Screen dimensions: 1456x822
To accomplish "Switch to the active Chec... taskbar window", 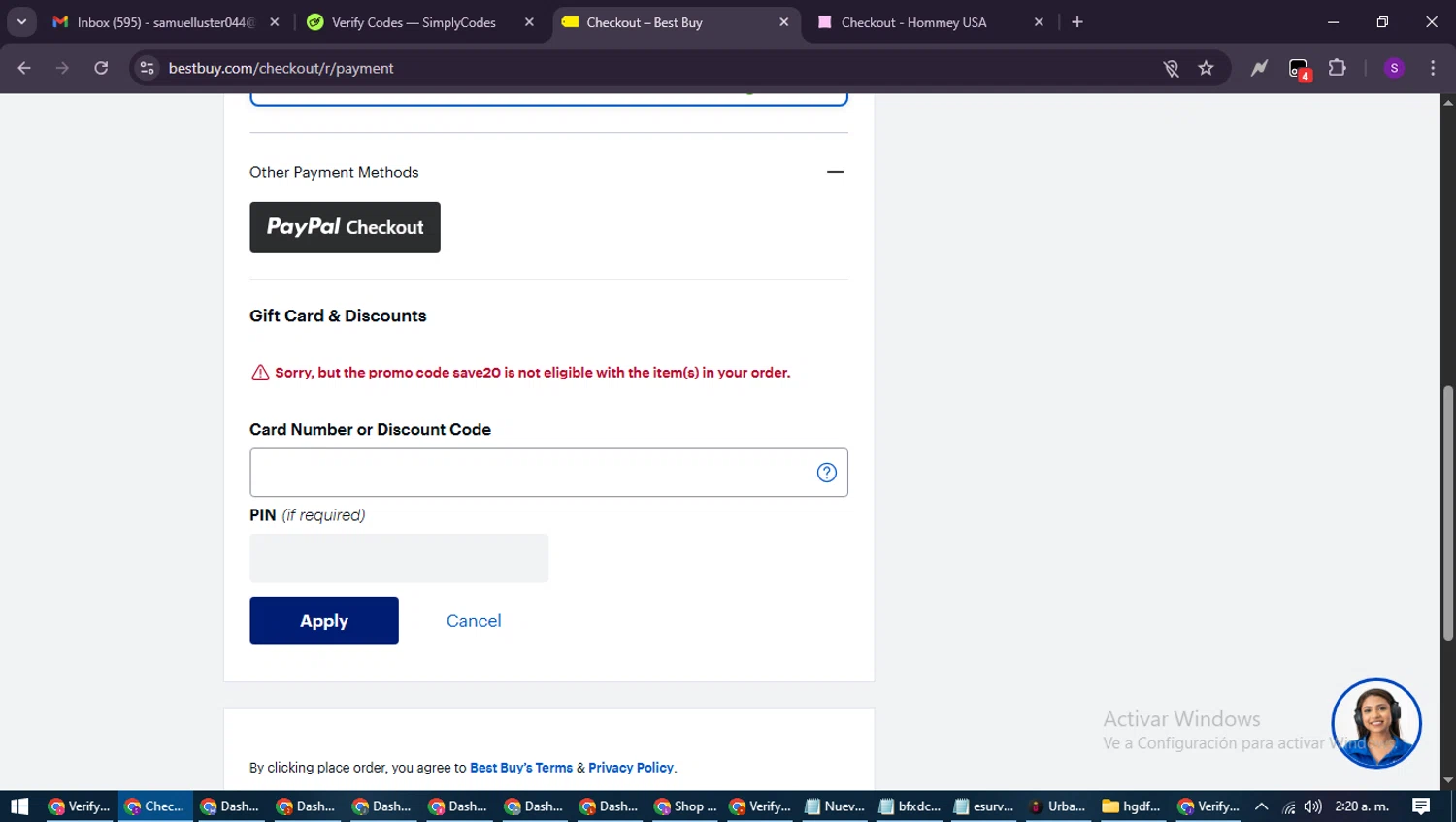I will 155,806.
